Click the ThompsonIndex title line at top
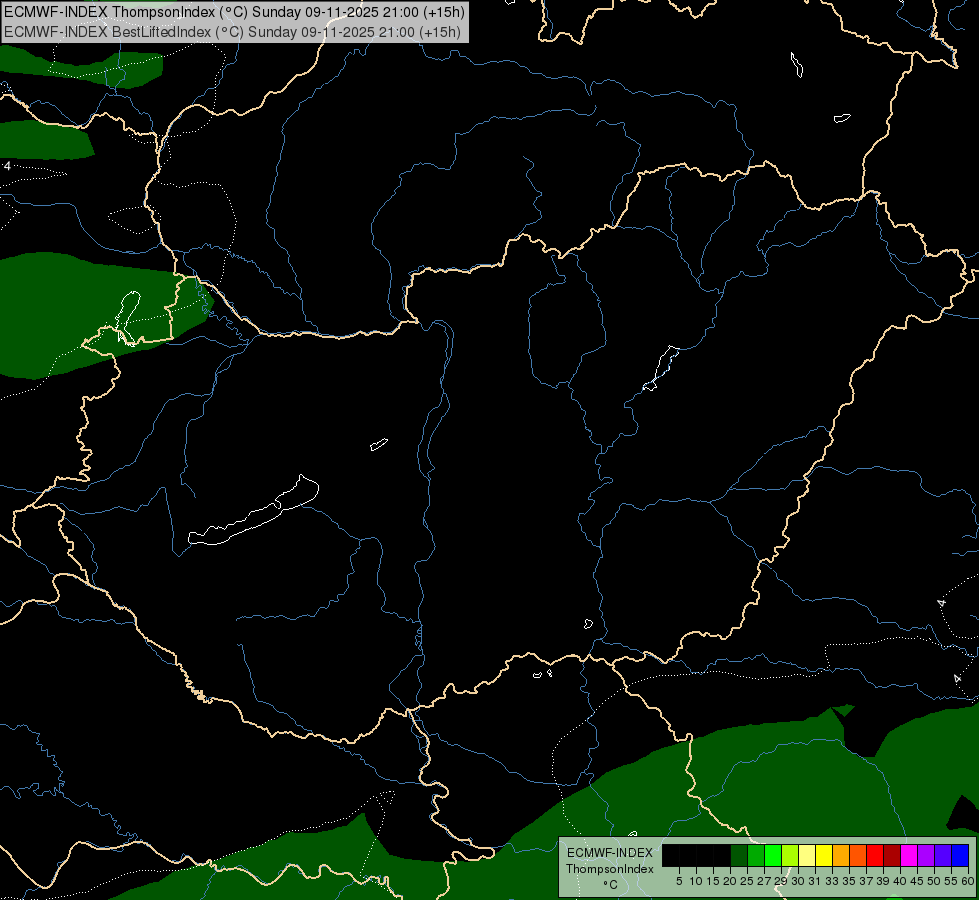Image resolution: width=979 pixels, height=900 pixels. click(x=234, y=12)
